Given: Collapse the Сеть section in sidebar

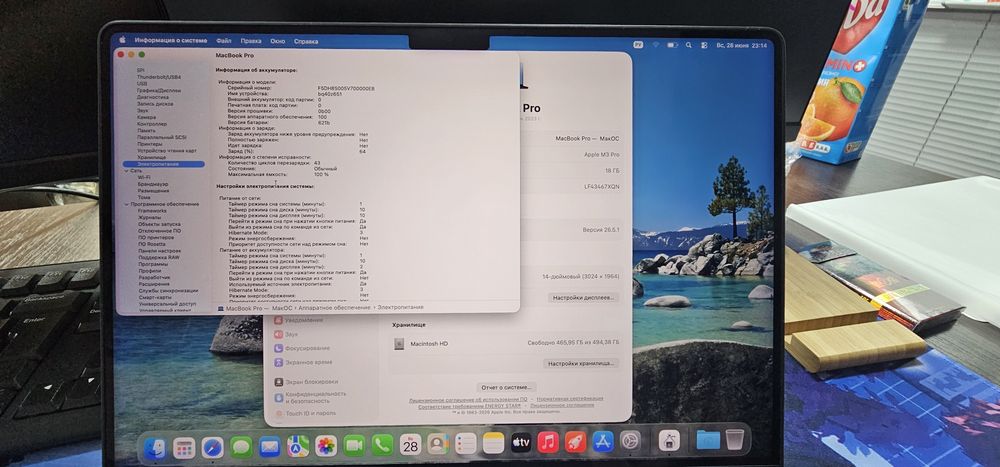Looking at the screenshot, I should pos(126,171).
